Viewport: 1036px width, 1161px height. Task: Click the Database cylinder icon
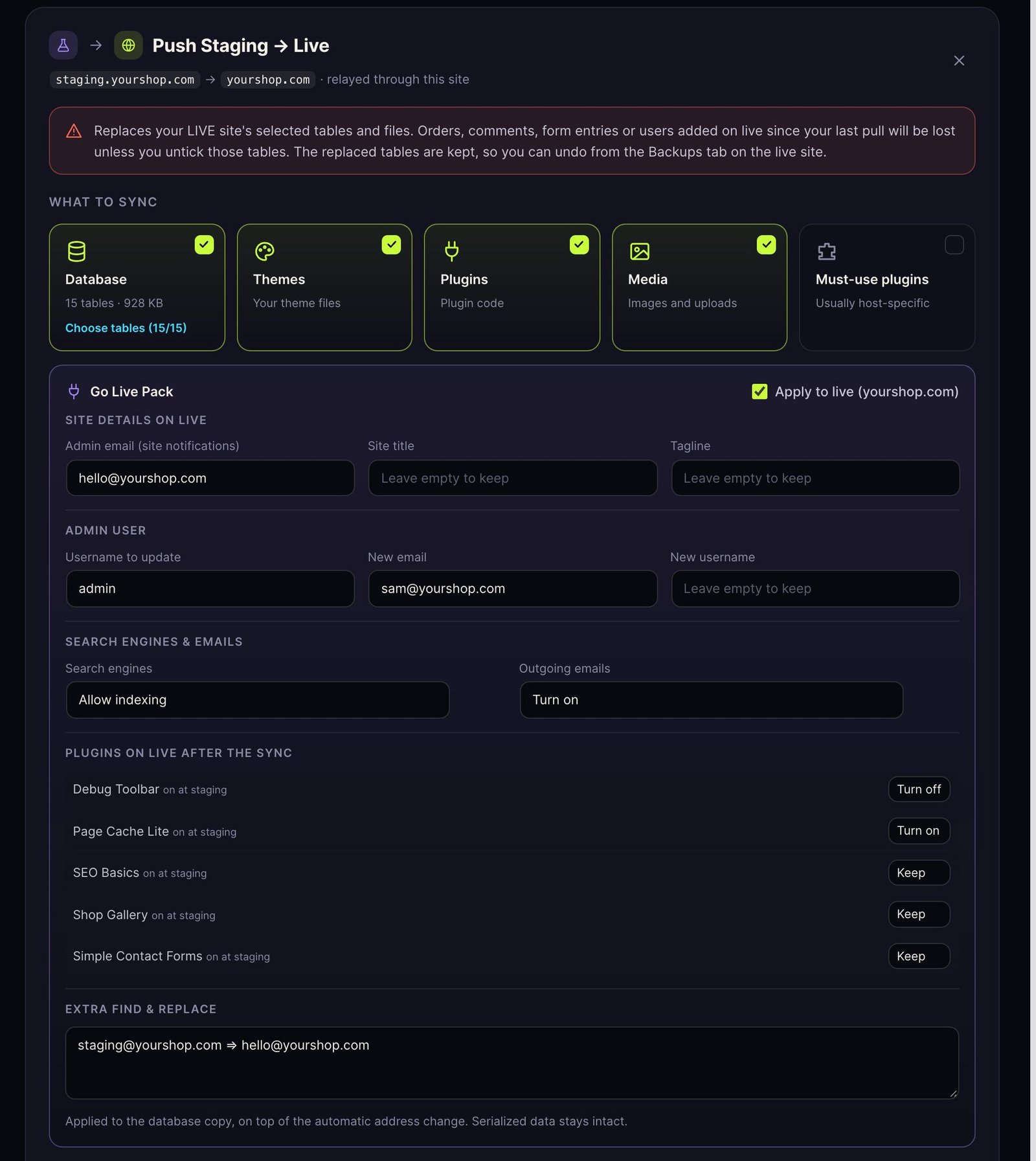(76, 251)
